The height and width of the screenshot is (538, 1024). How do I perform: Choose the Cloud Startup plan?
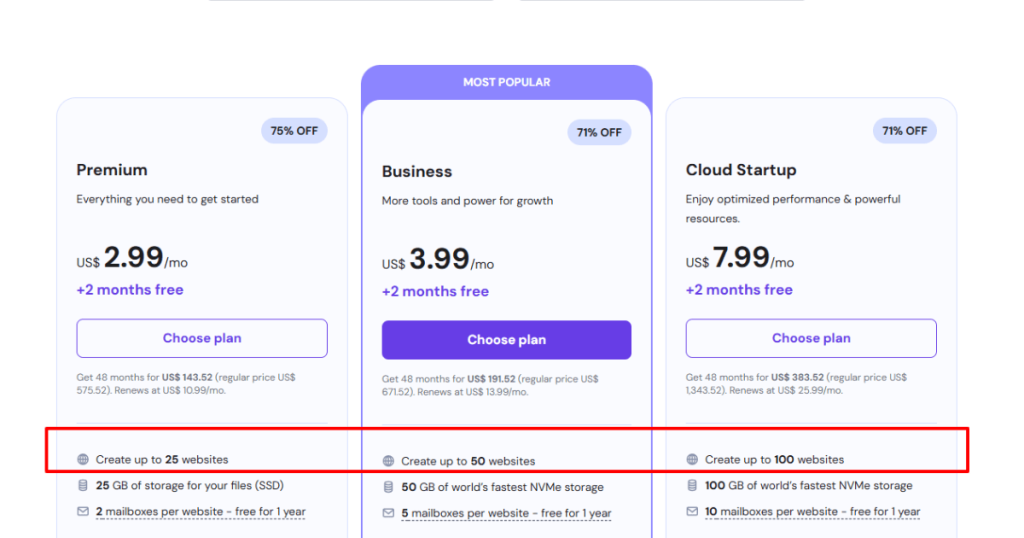coord(811,338)
